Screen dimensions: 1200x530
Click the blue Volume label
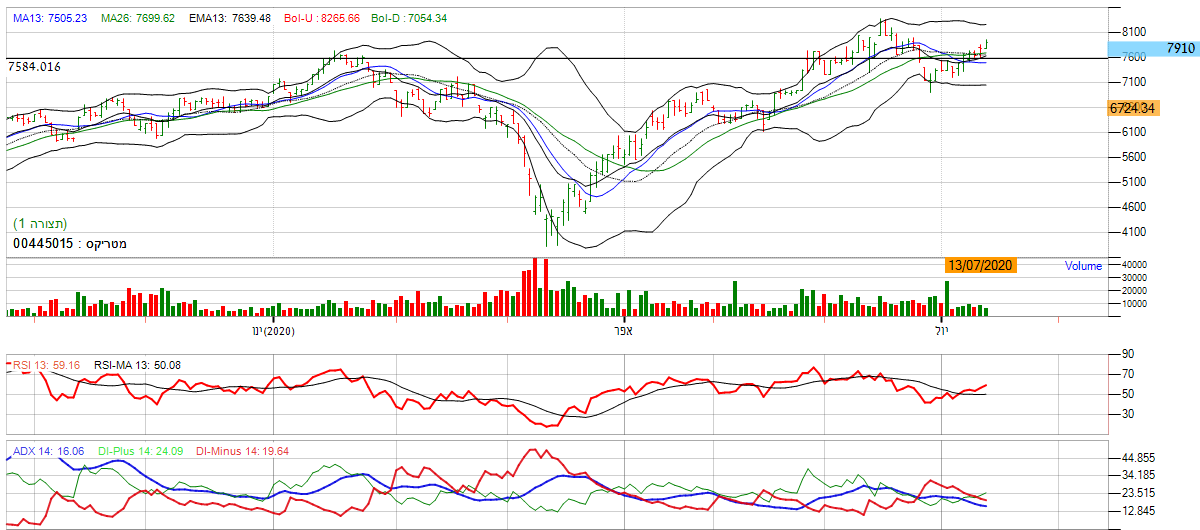1083,266
